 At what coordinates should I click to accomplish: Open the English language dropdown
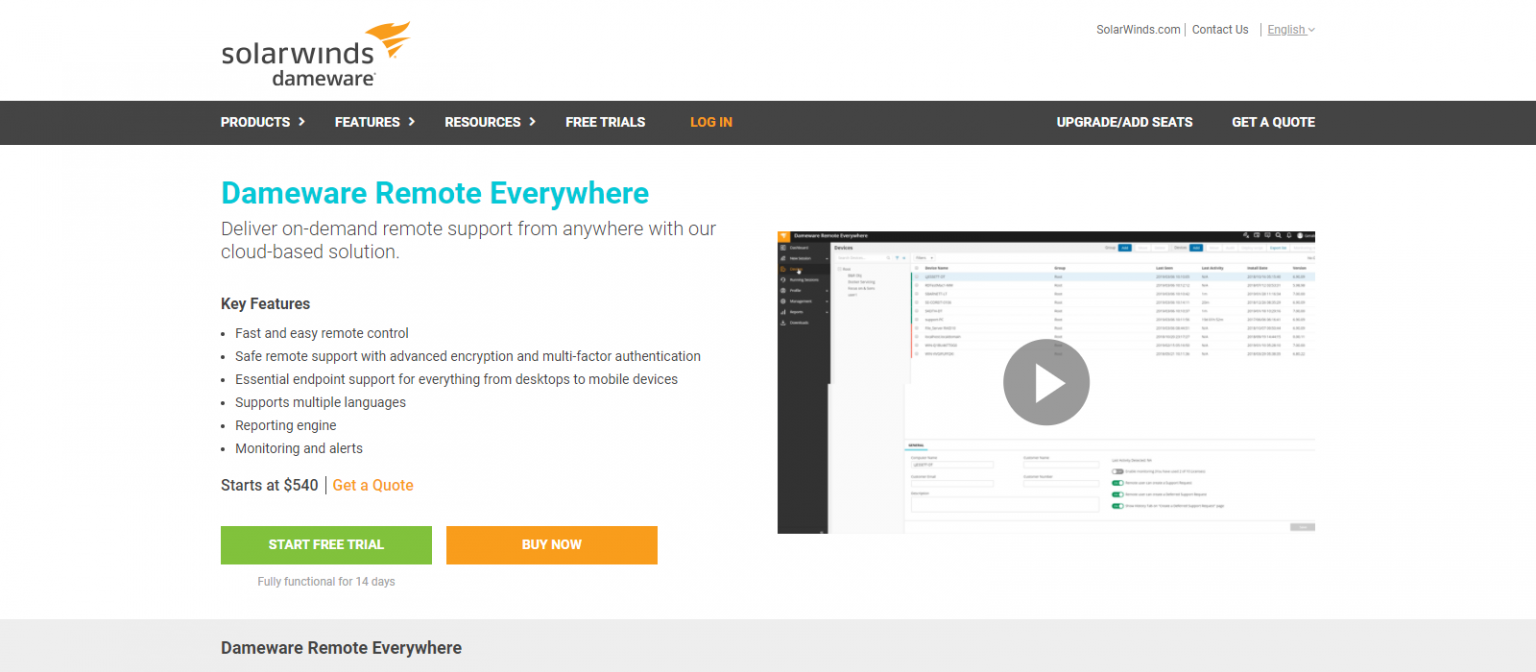click(1290, 29)
